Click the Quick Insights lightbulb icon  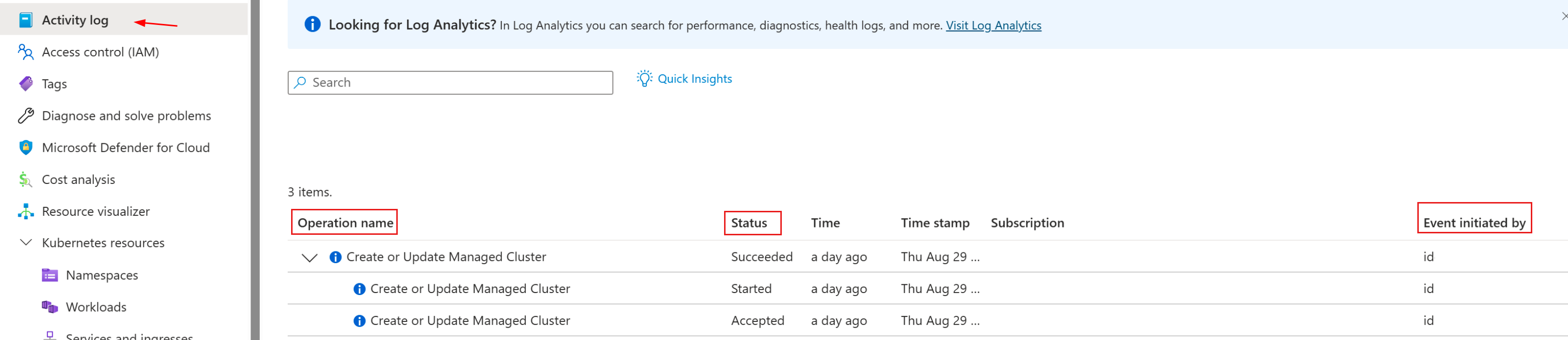644,79
